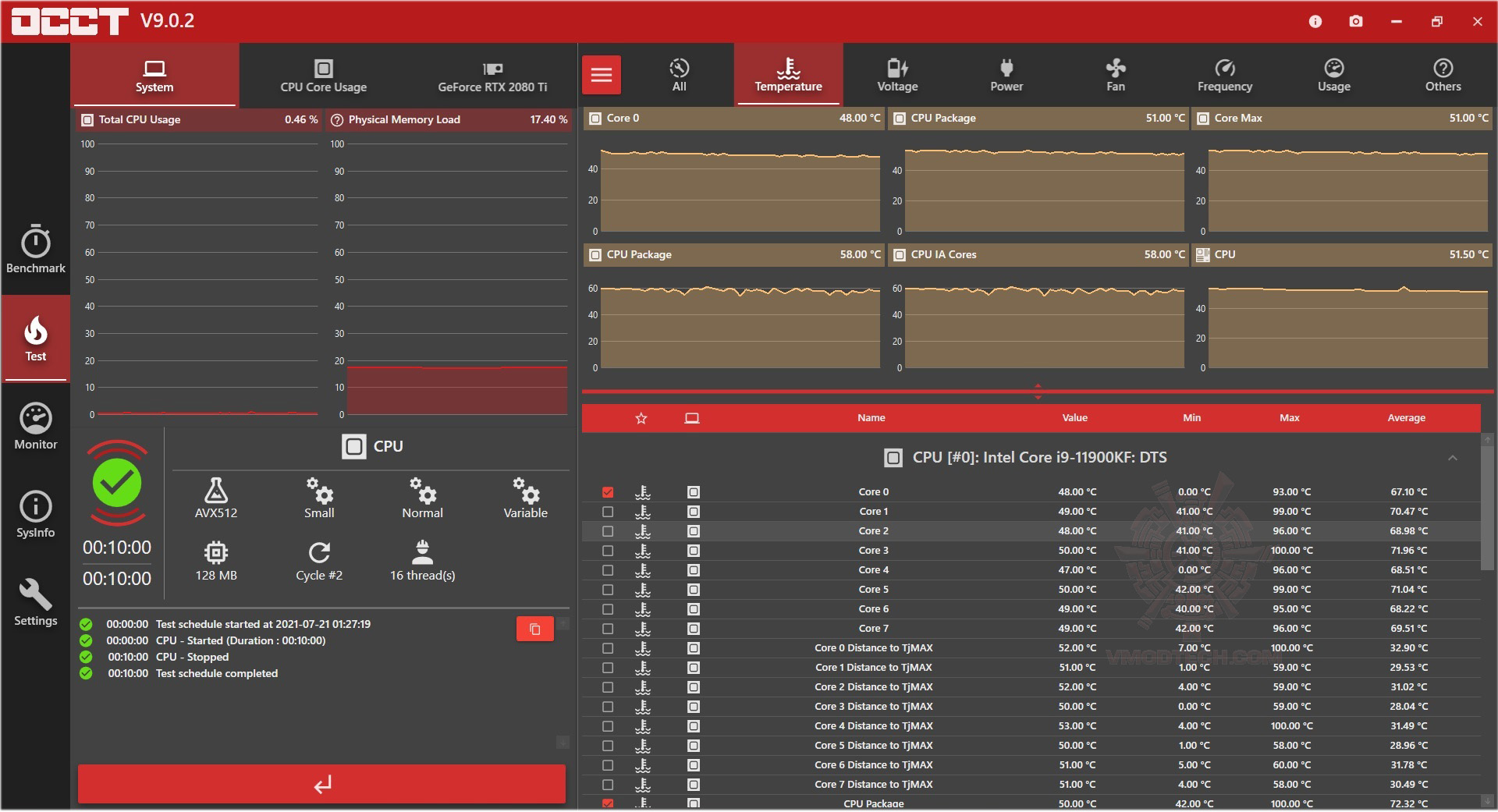The height and width of the screenshot is (812, 1498).
Task: Switch to the Voltage sensor tab
Action: point(897,75)
